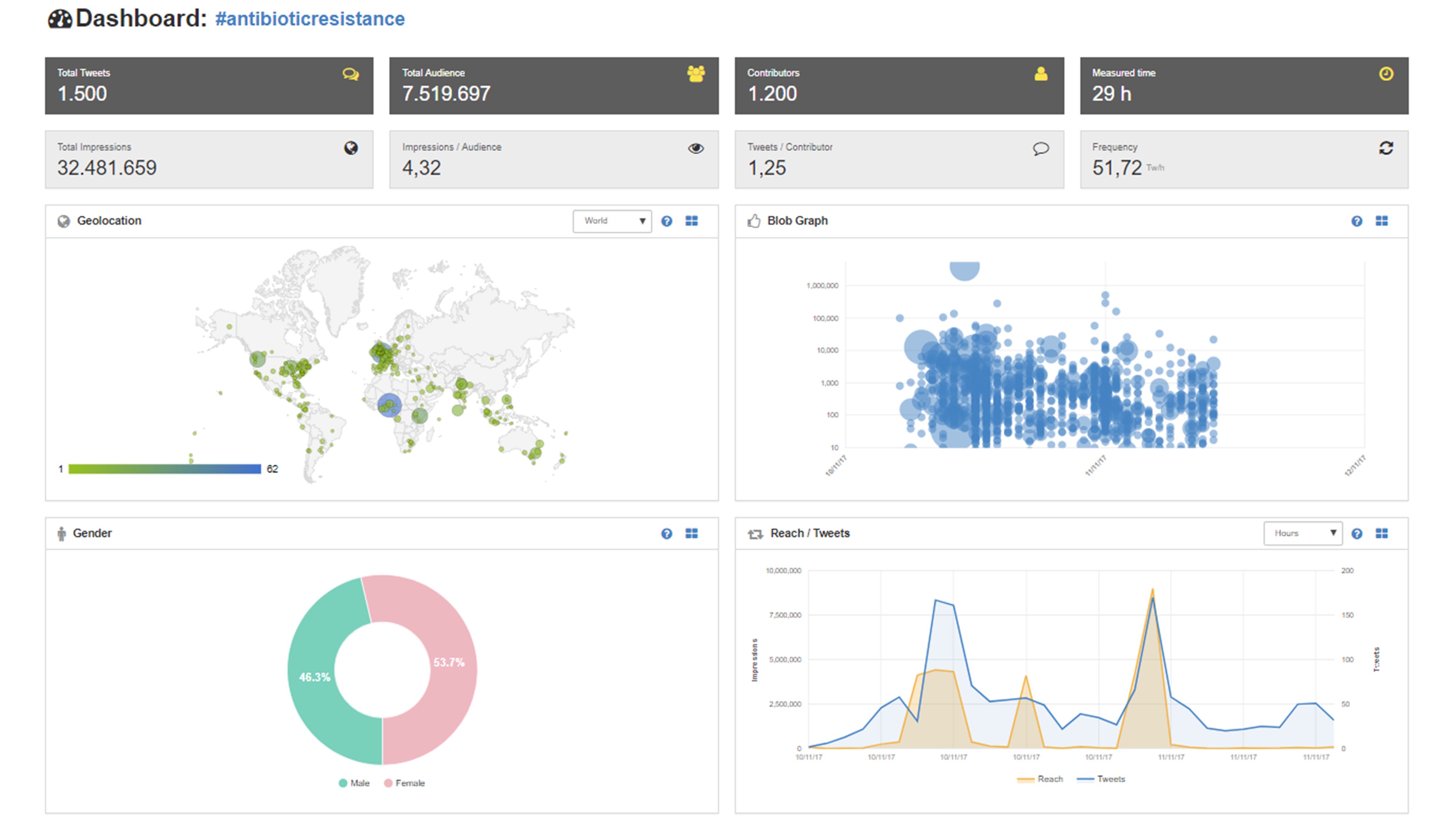Open the Reach / Tweets help icon
The height and width of the screenshot is (819, 1456).
click(1357, 534)
